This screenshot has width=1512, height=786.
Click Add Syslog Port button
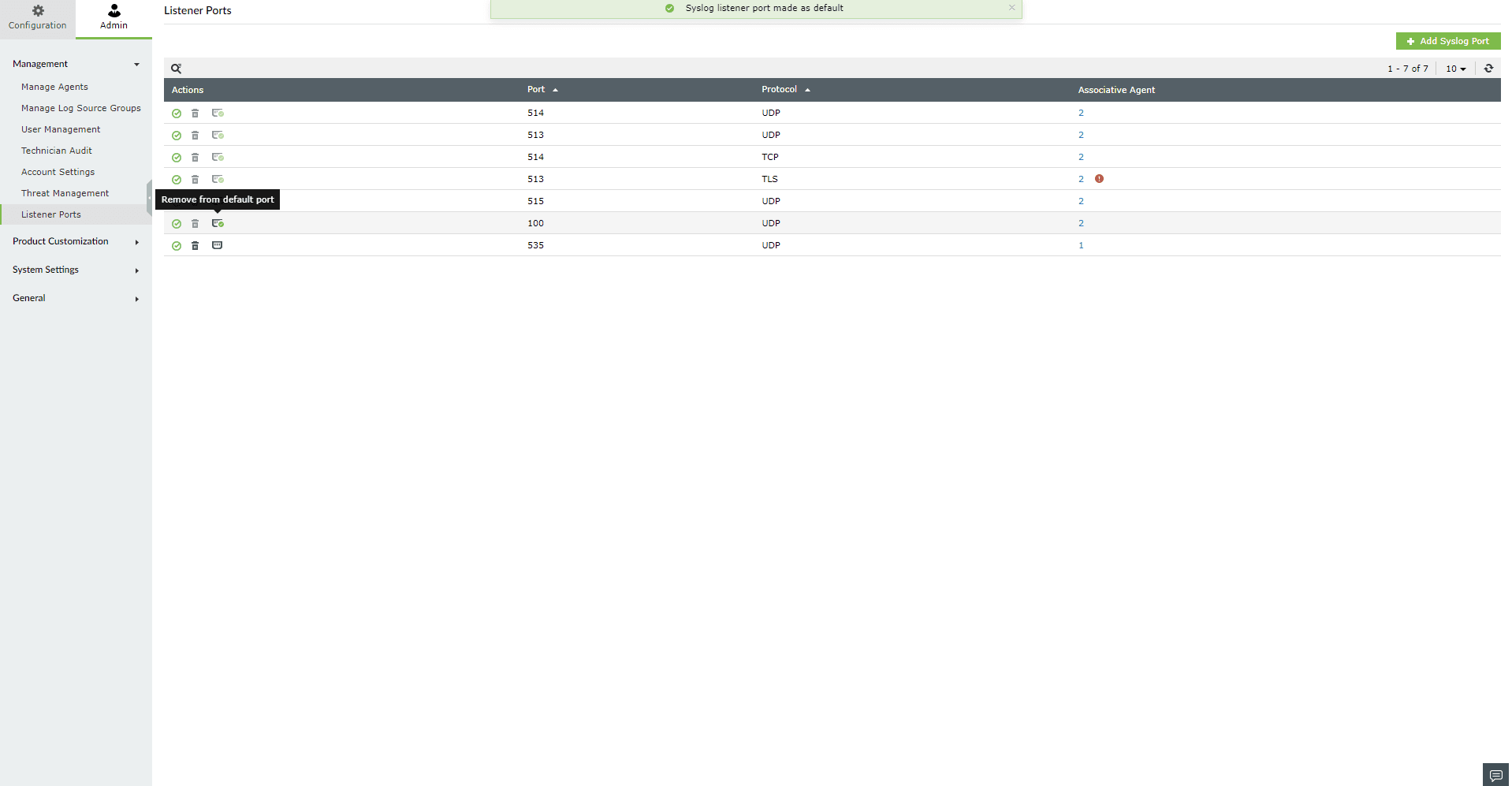click(x=1448, y=41)
